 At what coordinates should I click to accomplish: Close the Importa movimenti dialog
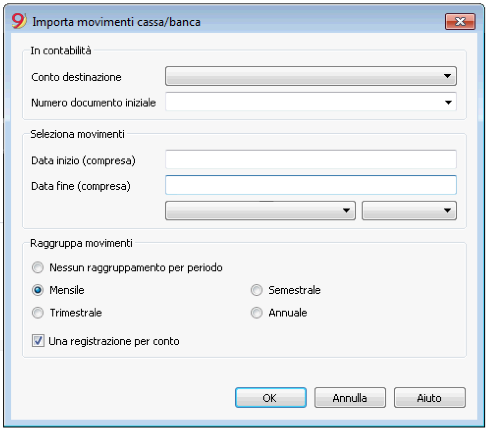pos(460,22)
